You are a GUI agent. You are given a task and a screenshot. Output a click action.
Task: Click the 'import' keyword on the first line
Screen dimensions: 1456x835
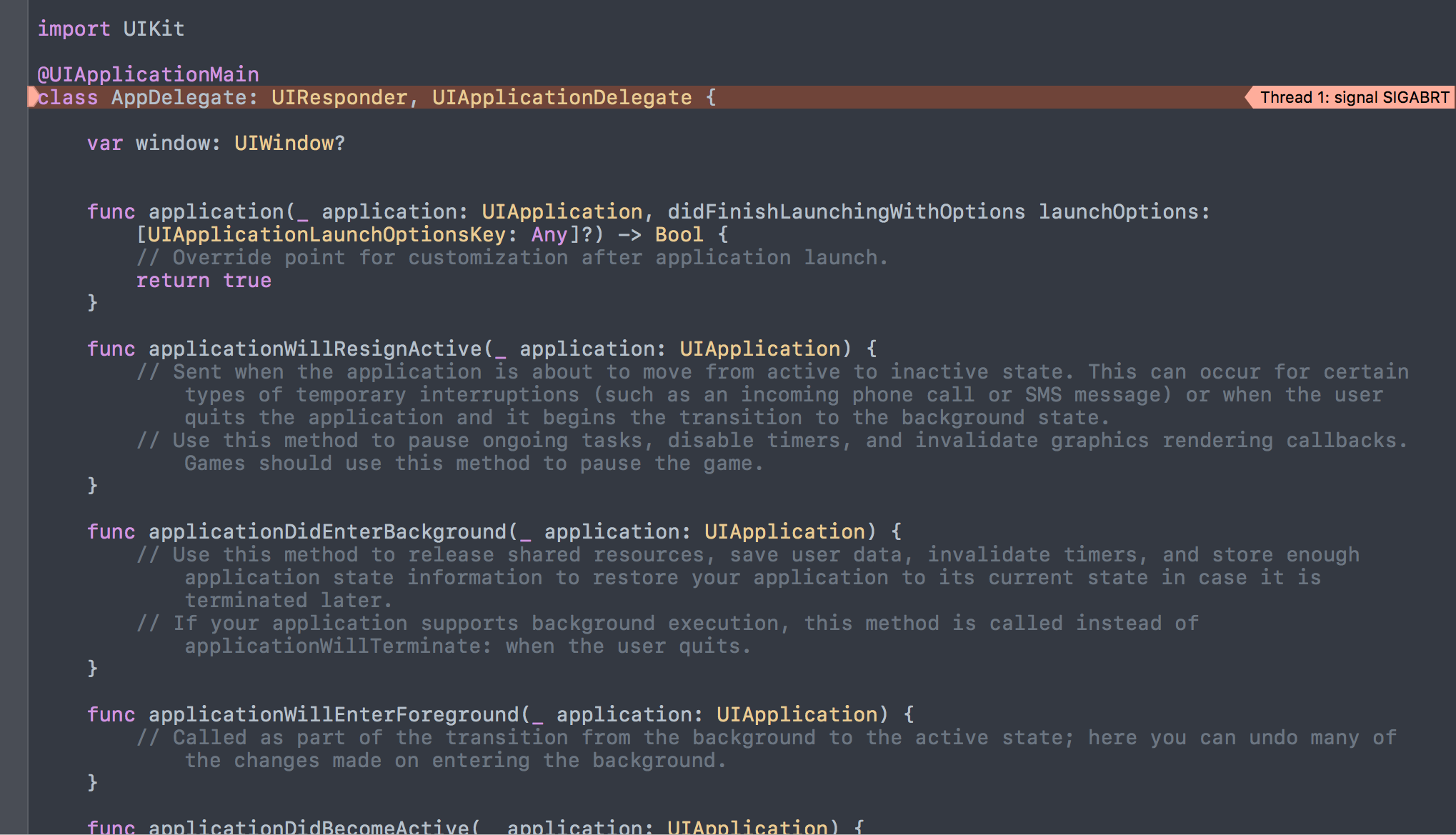coord(74,29)
